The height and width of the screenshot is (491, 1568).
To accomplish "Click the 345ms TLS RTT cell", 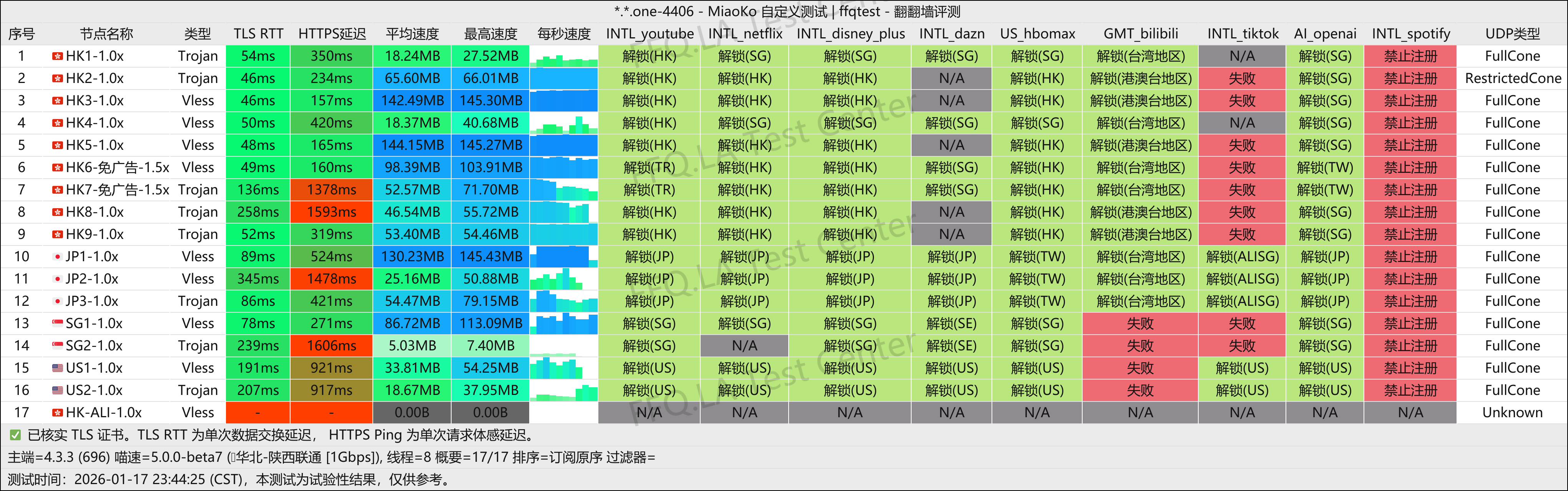I will 258,279.
